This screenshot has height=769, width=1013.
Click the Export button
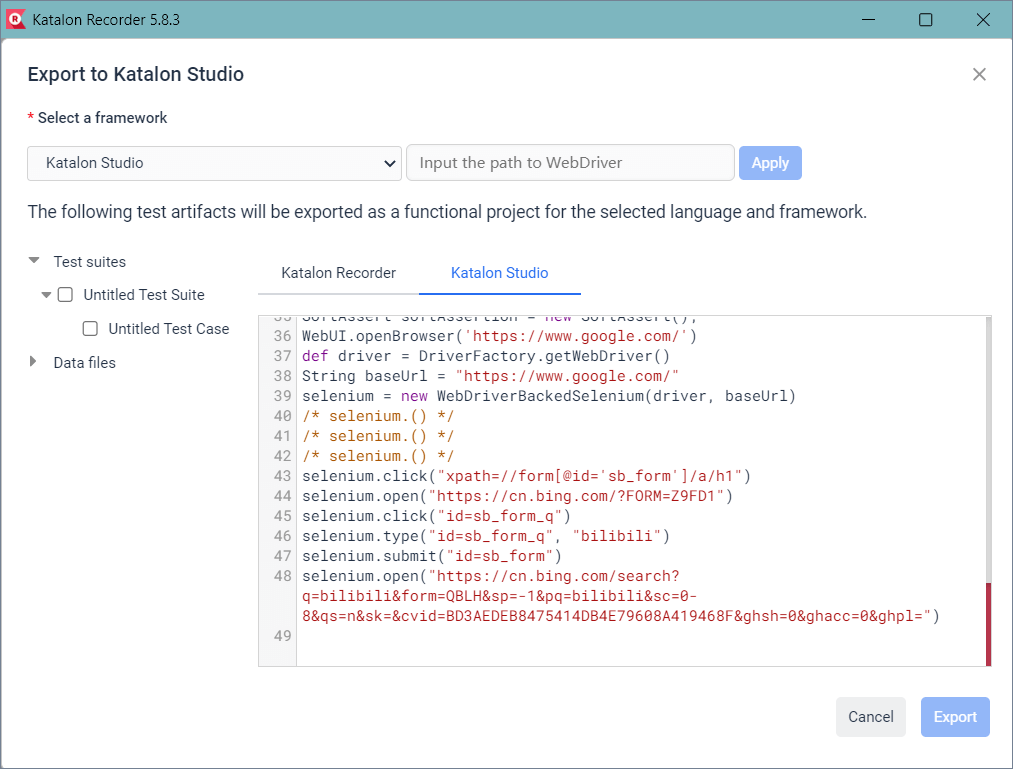coord(955,717)
